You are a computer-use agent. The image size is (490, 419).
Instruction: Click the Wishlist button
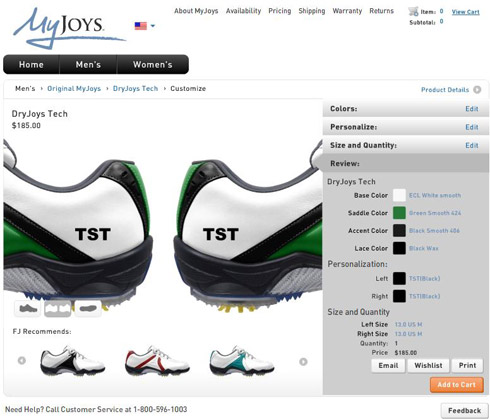point(428,366)
